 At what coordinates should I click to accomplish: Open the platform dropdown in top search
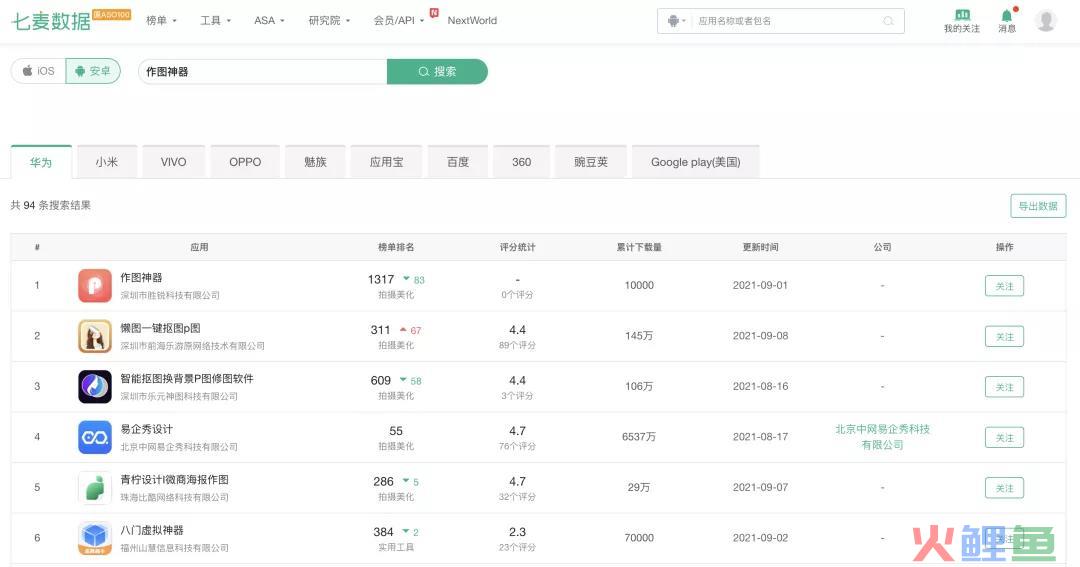676,21
